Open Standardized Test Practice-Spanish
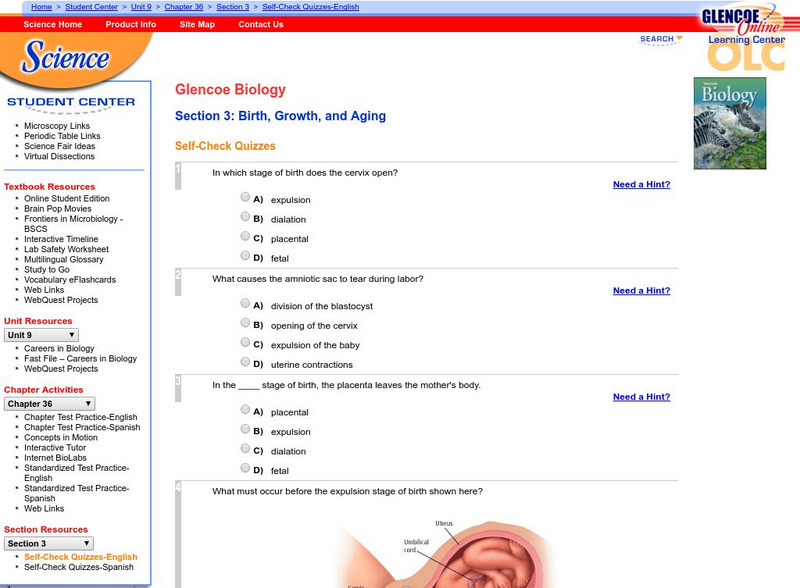Screen dimensions: 800x588 tap(77, 493)
